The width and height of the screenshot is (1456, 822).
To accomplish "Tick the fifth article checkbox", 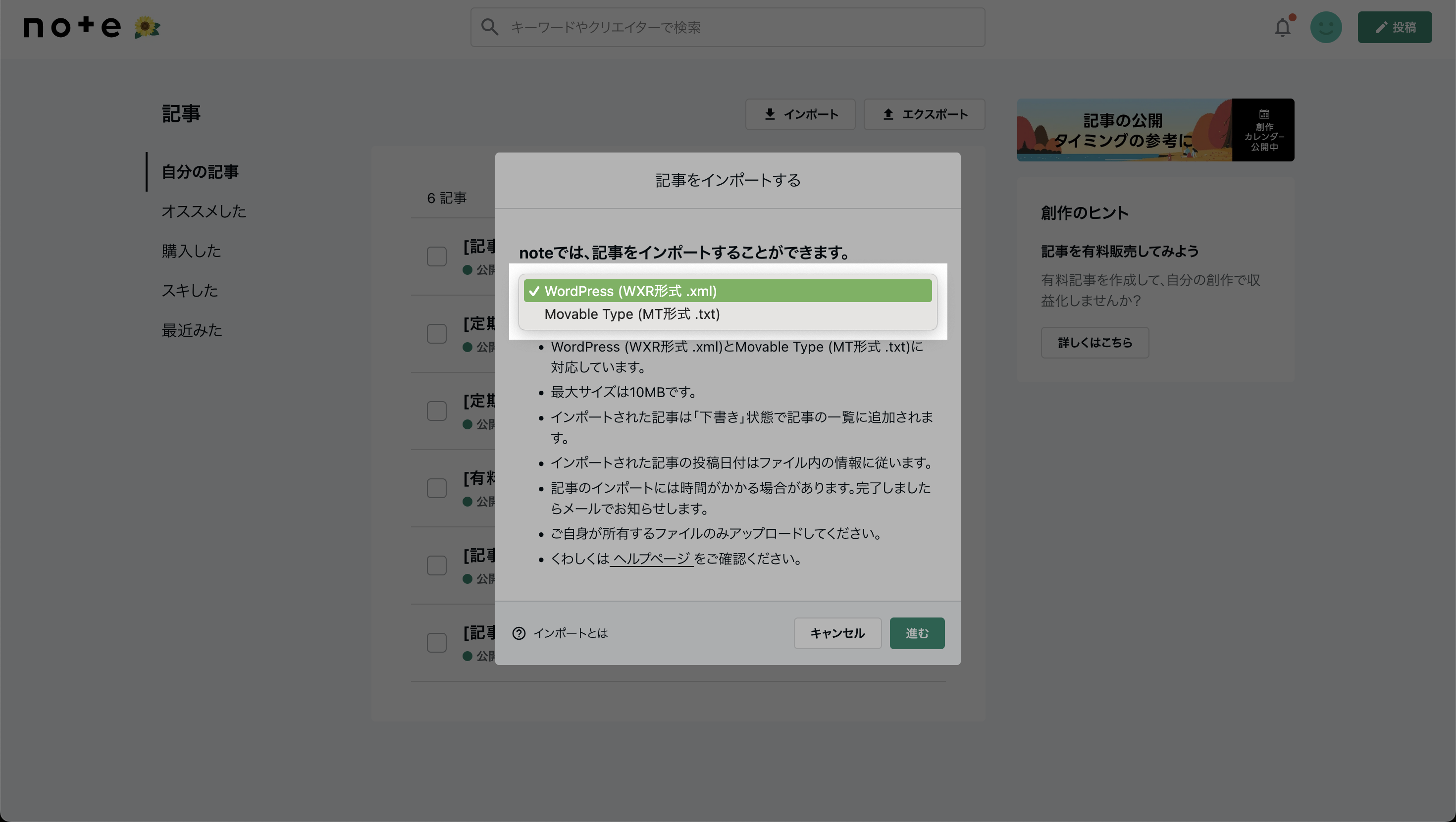I will (x=436, y=565).
